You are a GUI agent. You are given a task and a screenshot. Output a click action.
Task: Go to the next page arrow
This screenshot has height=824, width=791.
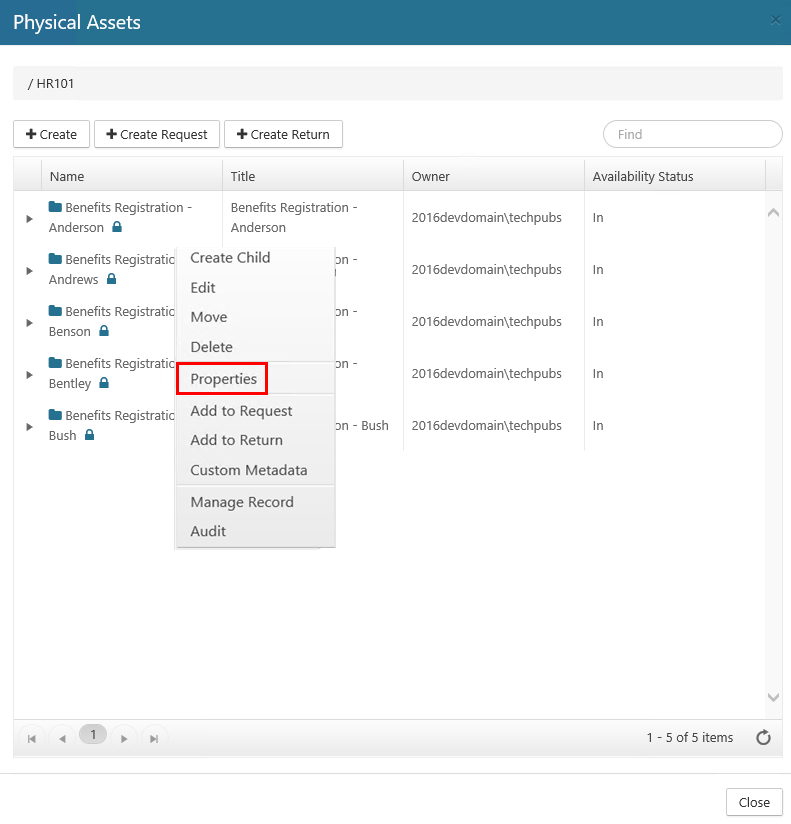coord(124,738)
